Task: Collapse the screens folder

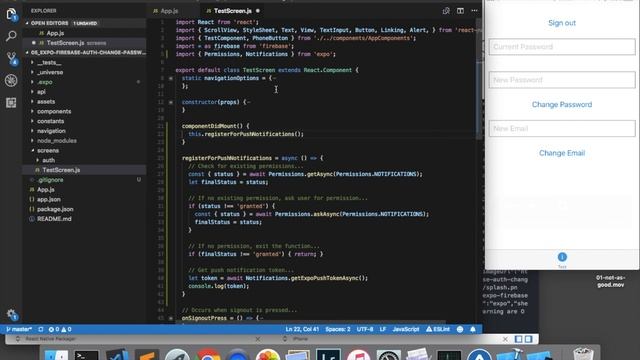Action: click(x=48, y=151)
